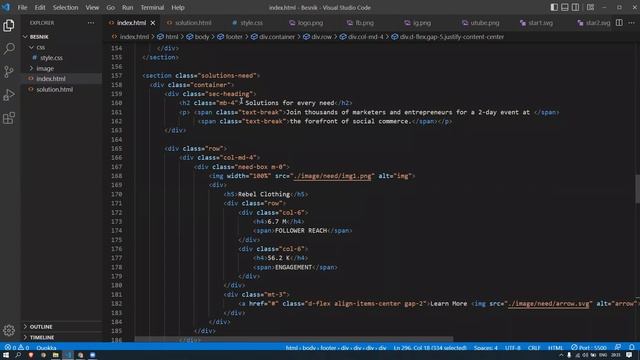Click the feedback icon in status bar

pyautogui.click(x=618, y=348)
